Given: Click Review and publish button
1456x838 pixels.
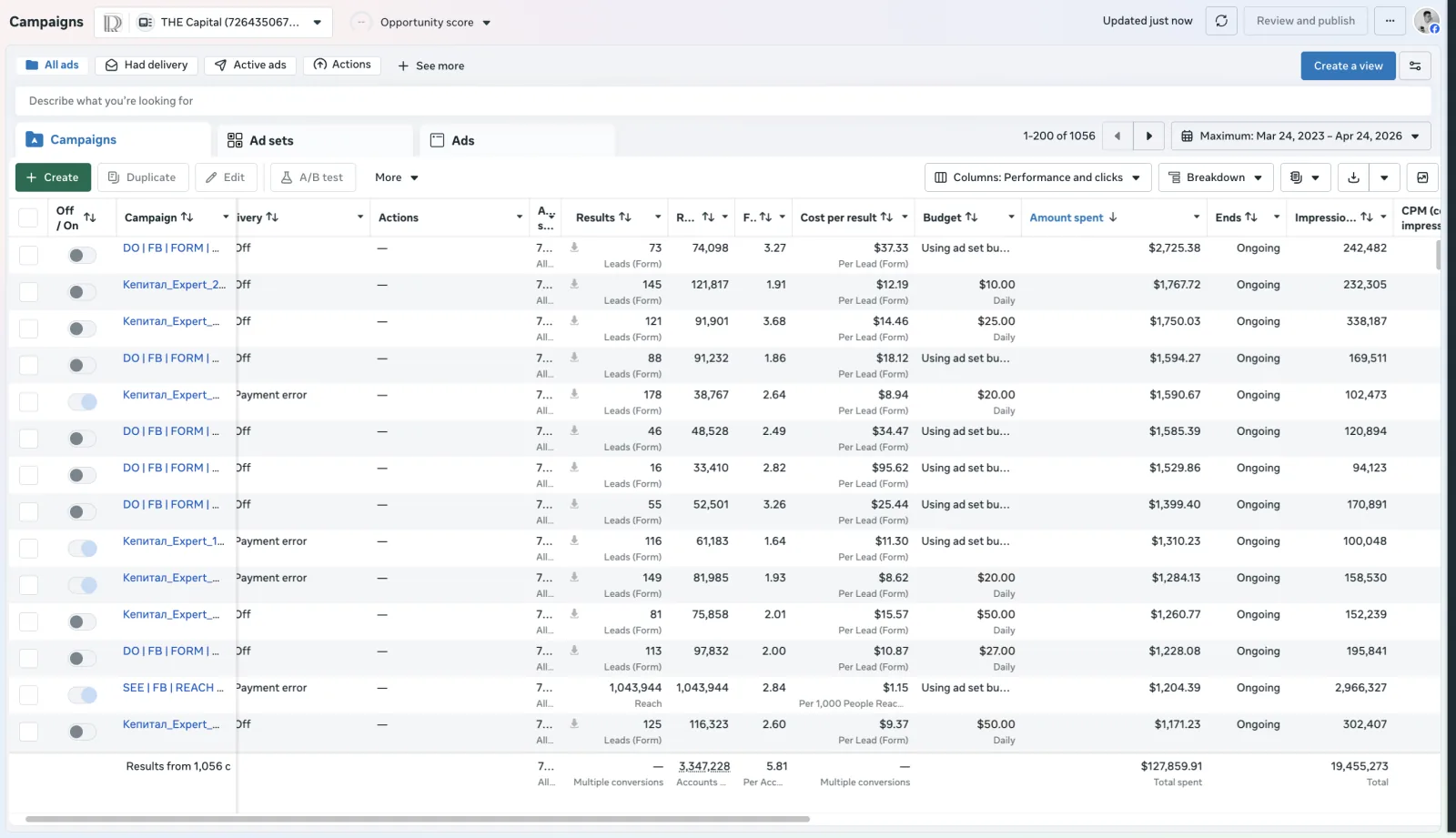Looking at the screenshot, I should [x=1305, y=21].
